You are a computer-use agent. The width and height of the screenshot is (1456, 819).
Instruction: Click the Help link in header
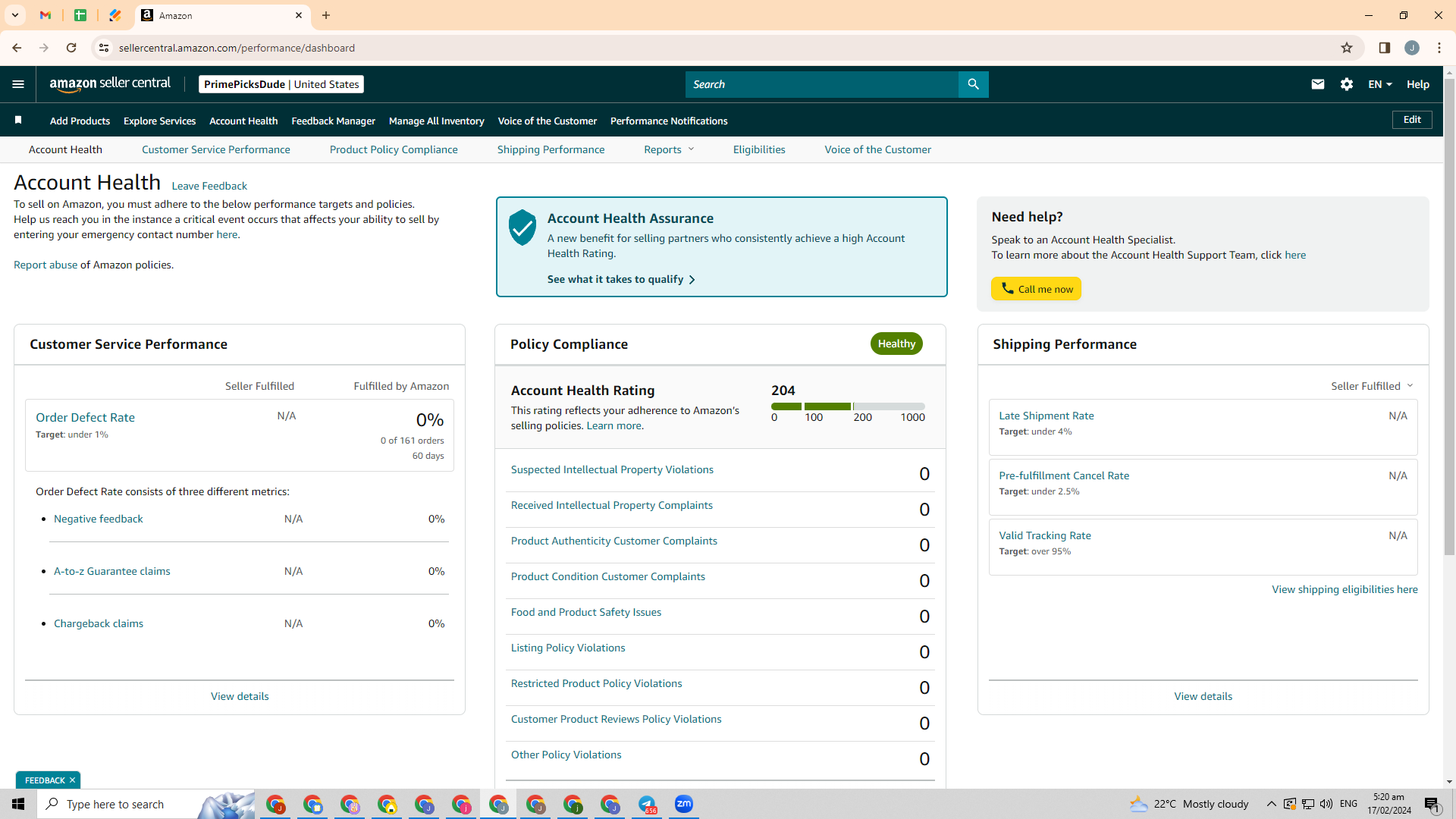coord(1418,84)
